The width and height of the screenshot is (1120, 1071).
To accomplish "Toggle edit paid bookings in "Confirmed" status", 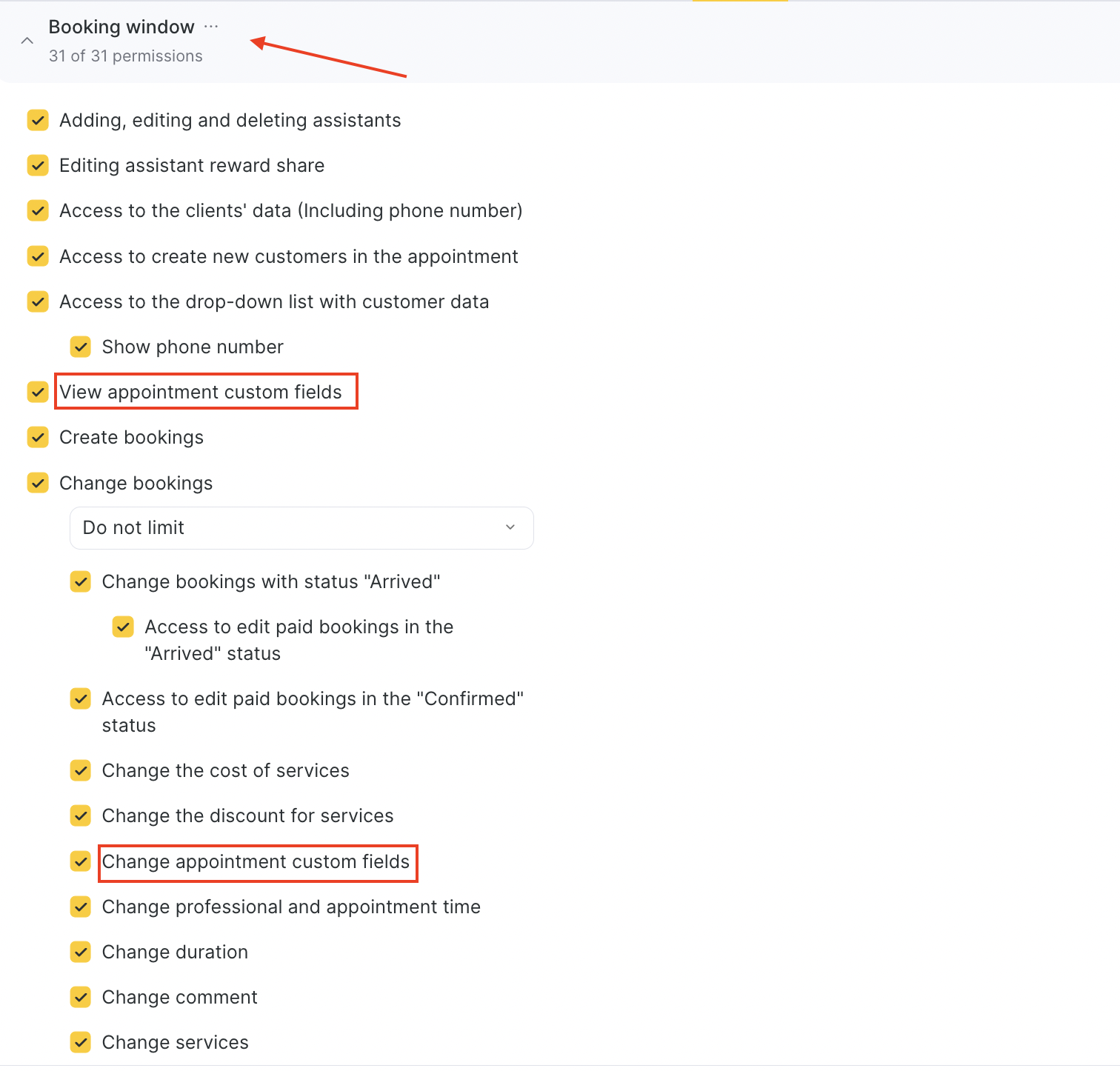I will point(81,698).
